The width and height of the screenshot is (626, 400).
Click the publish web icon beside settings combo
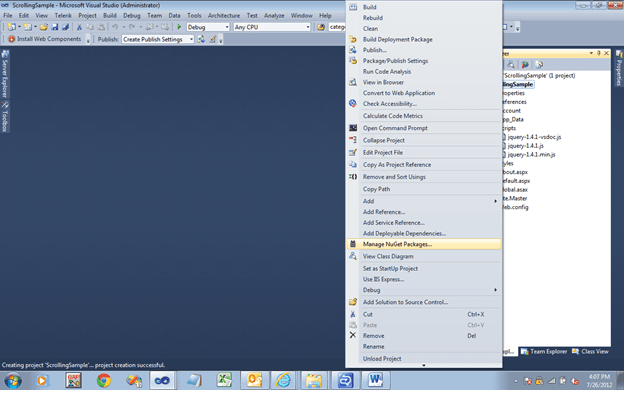[201, 39]
